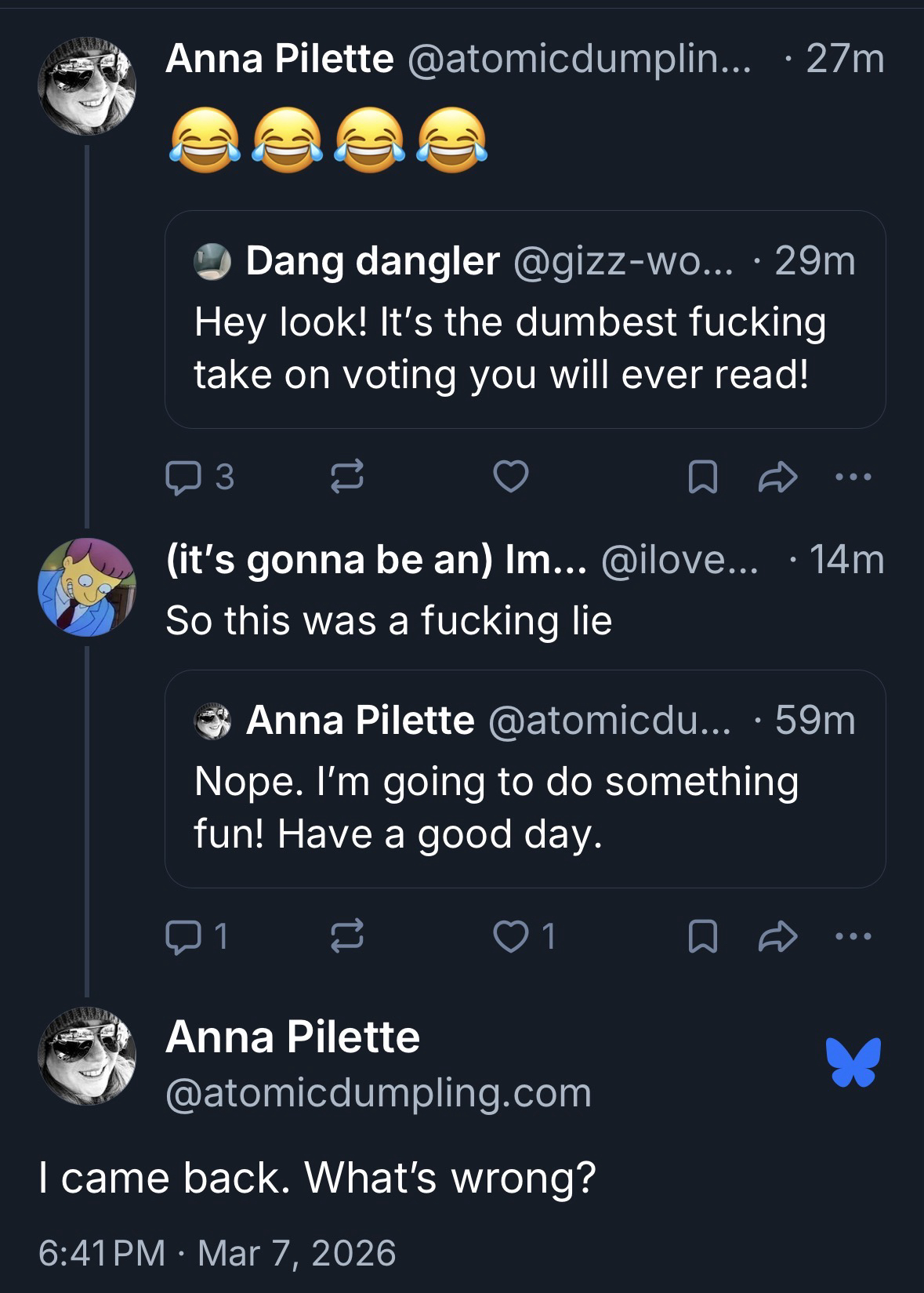Tap Anna Pilette's avatar on main post
The width and height of the screenshot is (924, 1293).
point(87,1055)
